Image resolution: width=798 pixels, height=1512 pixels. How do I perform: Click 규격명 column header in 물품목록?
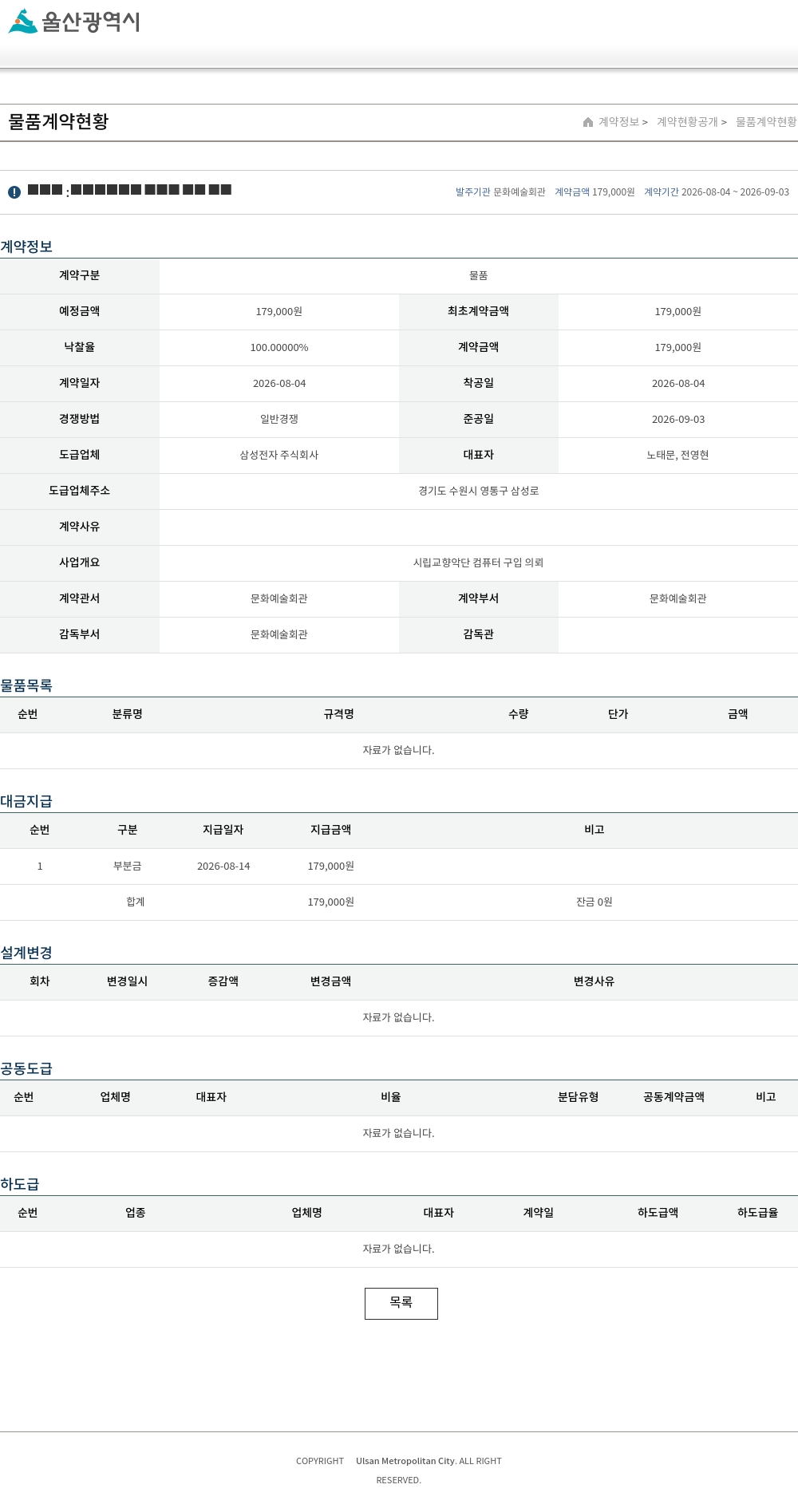[339, 715]
